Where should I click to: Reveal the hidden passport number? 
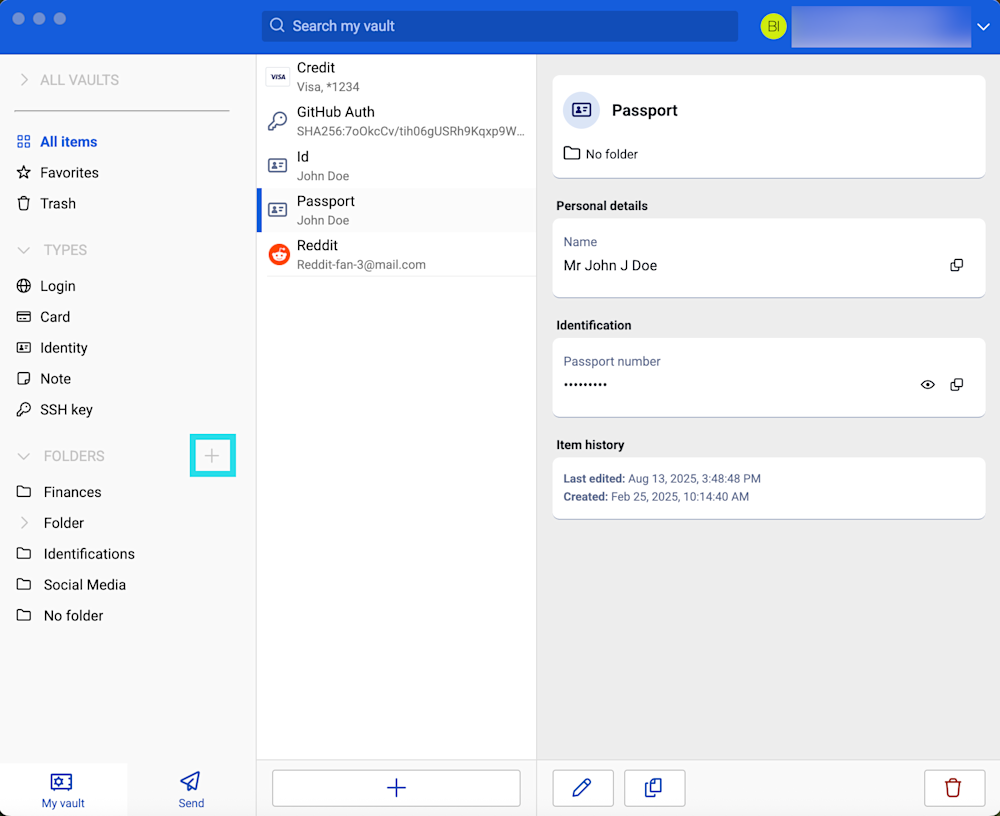point(927,384)
